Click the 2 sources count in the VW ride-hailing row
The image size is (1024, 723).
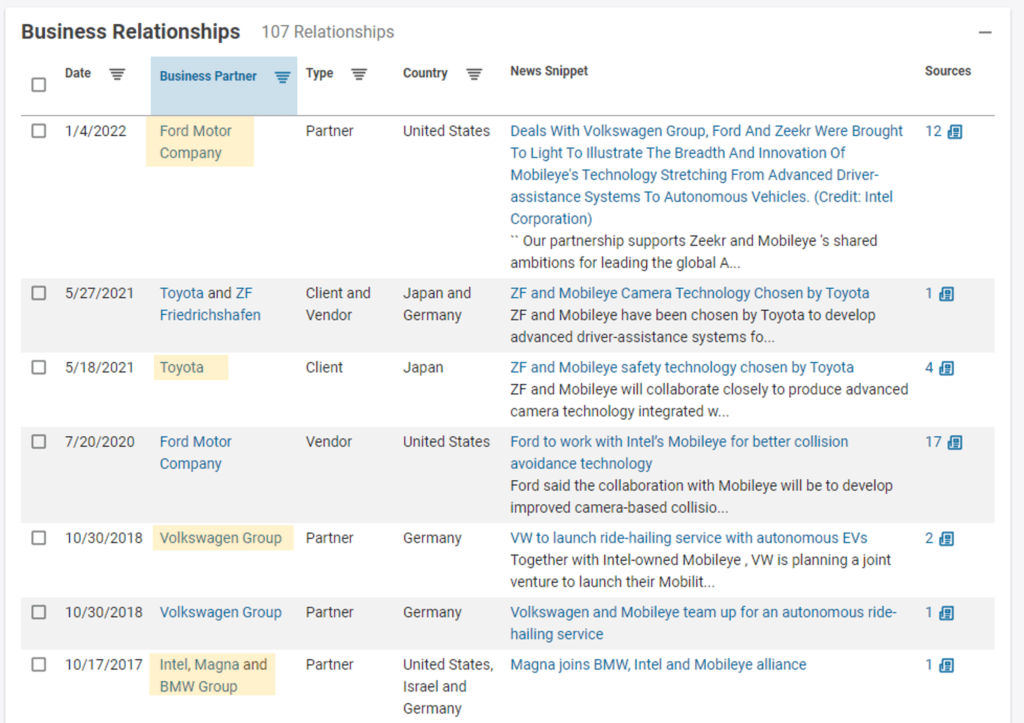(929, 538)
